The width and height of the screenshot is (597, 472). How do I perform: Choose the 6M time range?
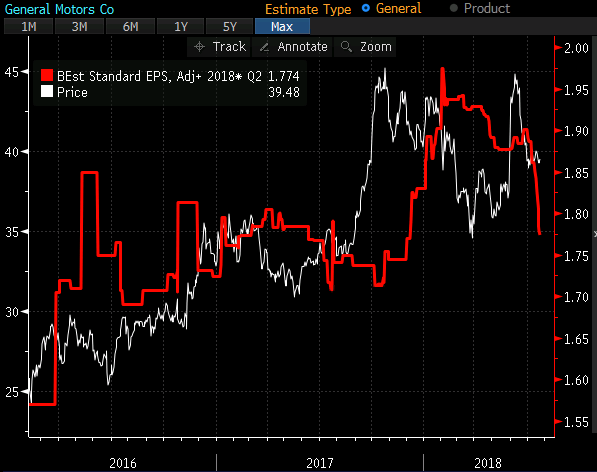click(x=131, y=27)
